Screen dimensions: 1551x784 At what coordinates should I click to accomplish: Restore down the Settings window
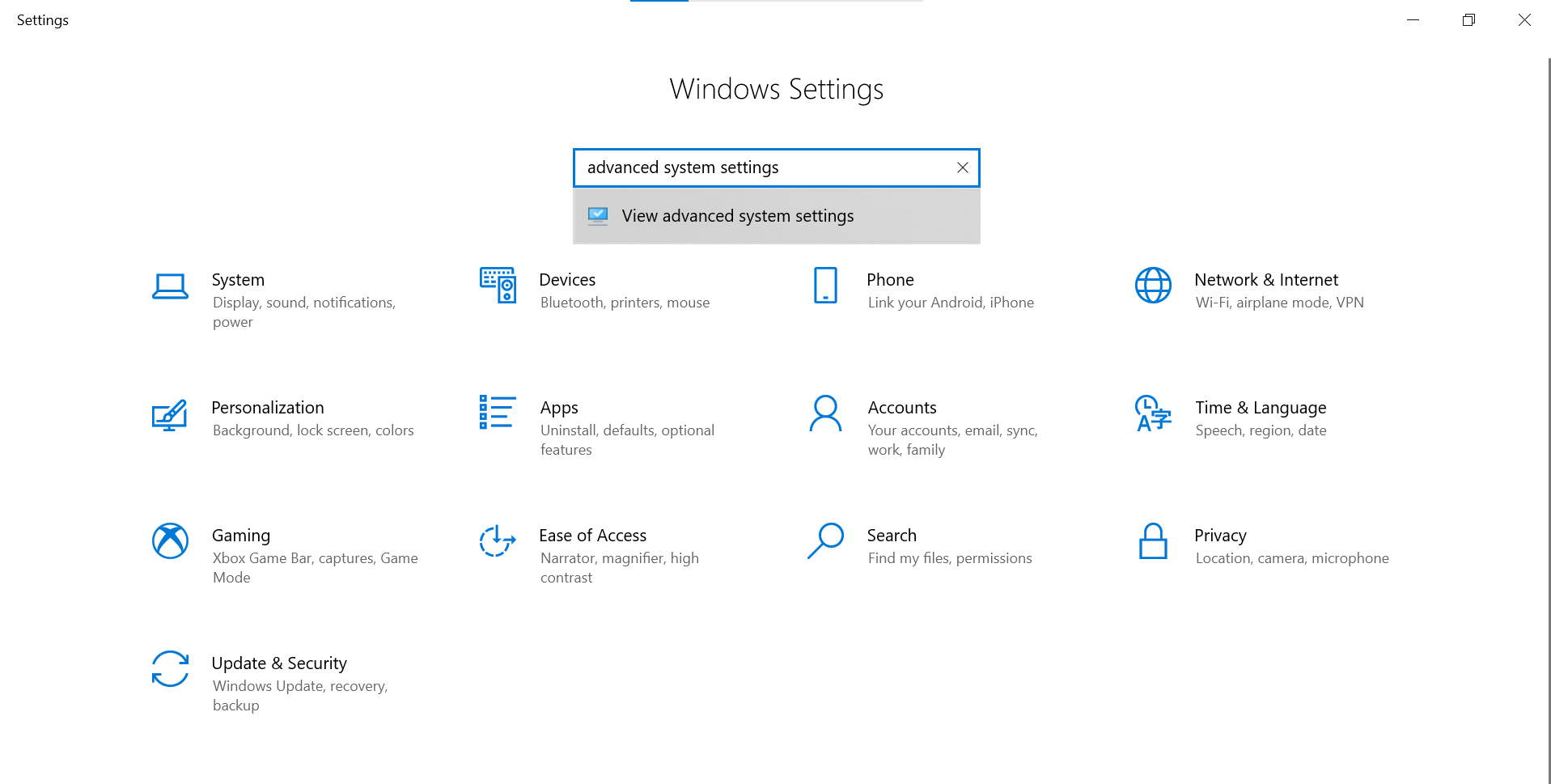click(x=1468, y=20)
